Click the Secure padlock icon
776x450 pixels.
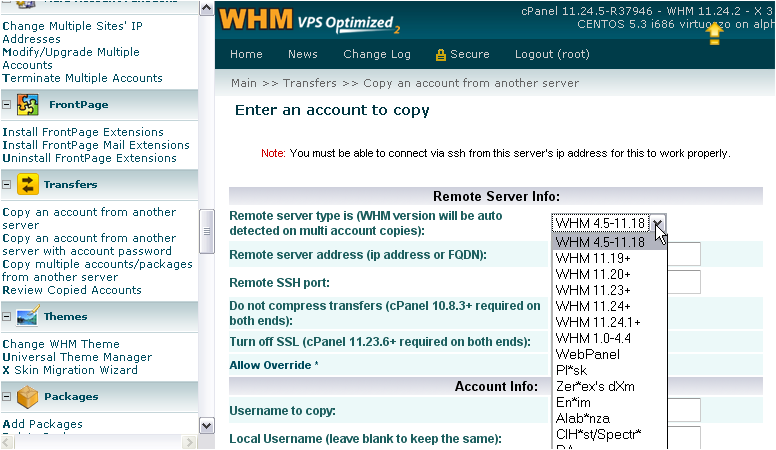coord(440,55)
